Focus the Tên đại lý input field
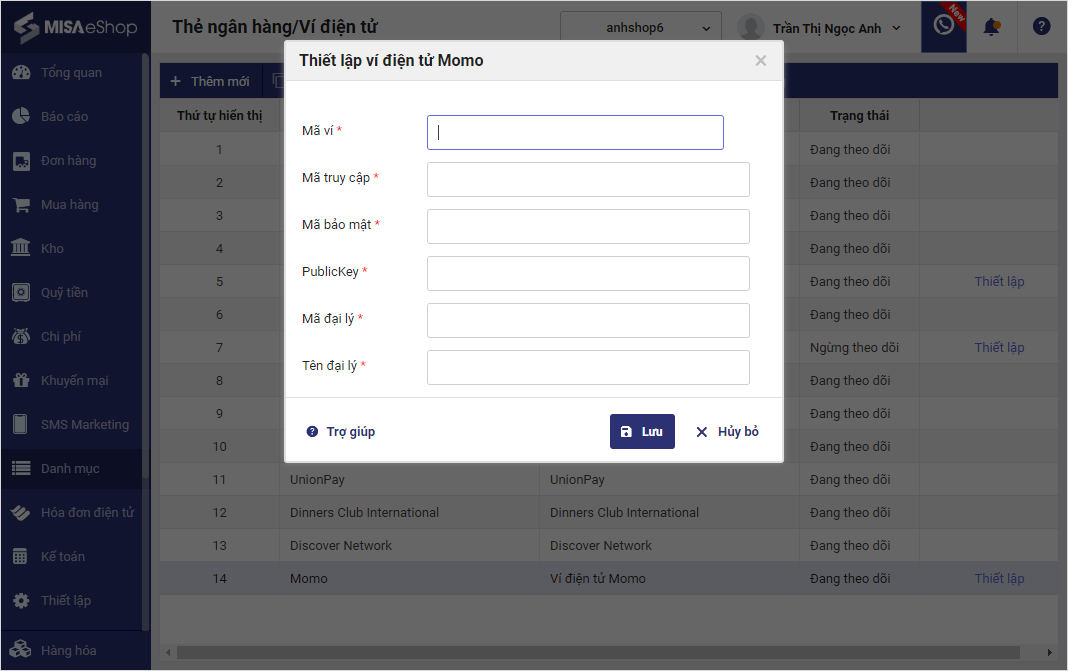This screenshot has width=1068, height=671. [588, 367]
